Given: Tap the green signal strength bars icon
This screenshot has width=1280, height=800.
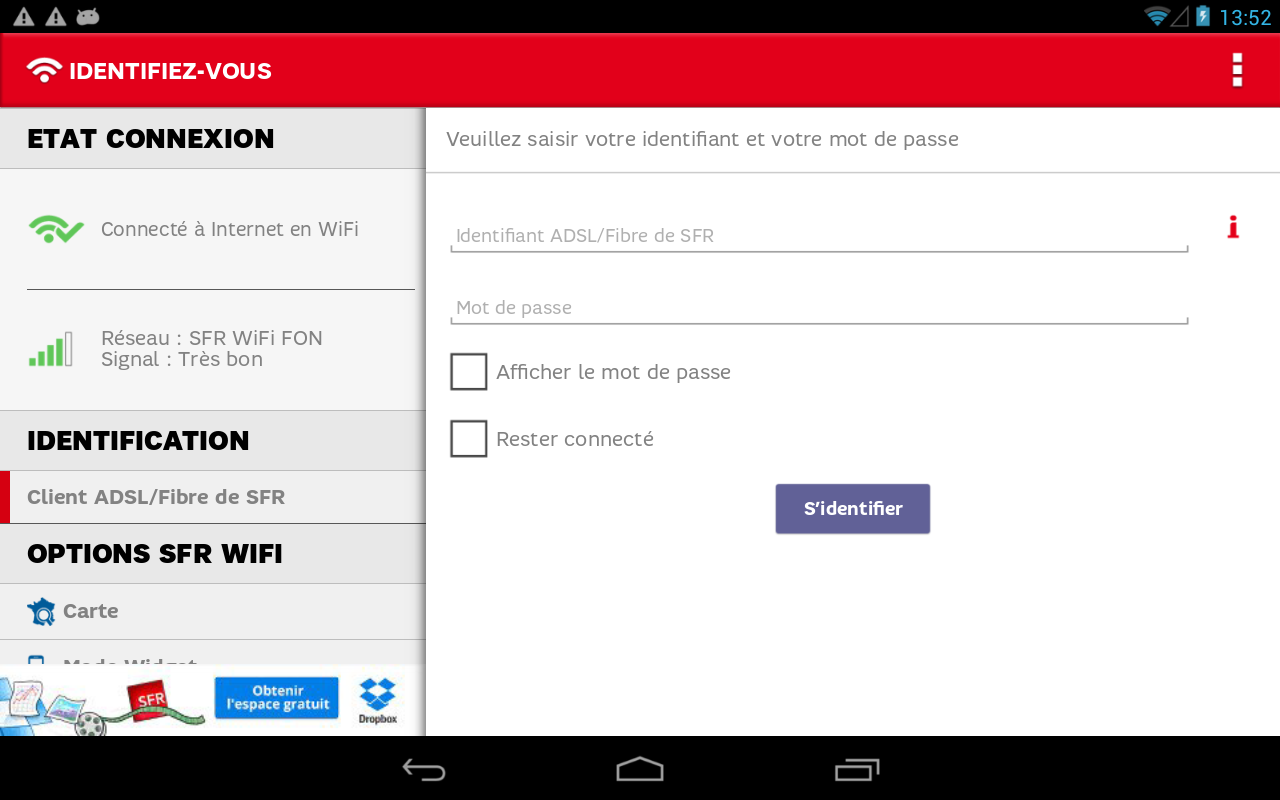Looking at the screenshot, I should (51, 349).
